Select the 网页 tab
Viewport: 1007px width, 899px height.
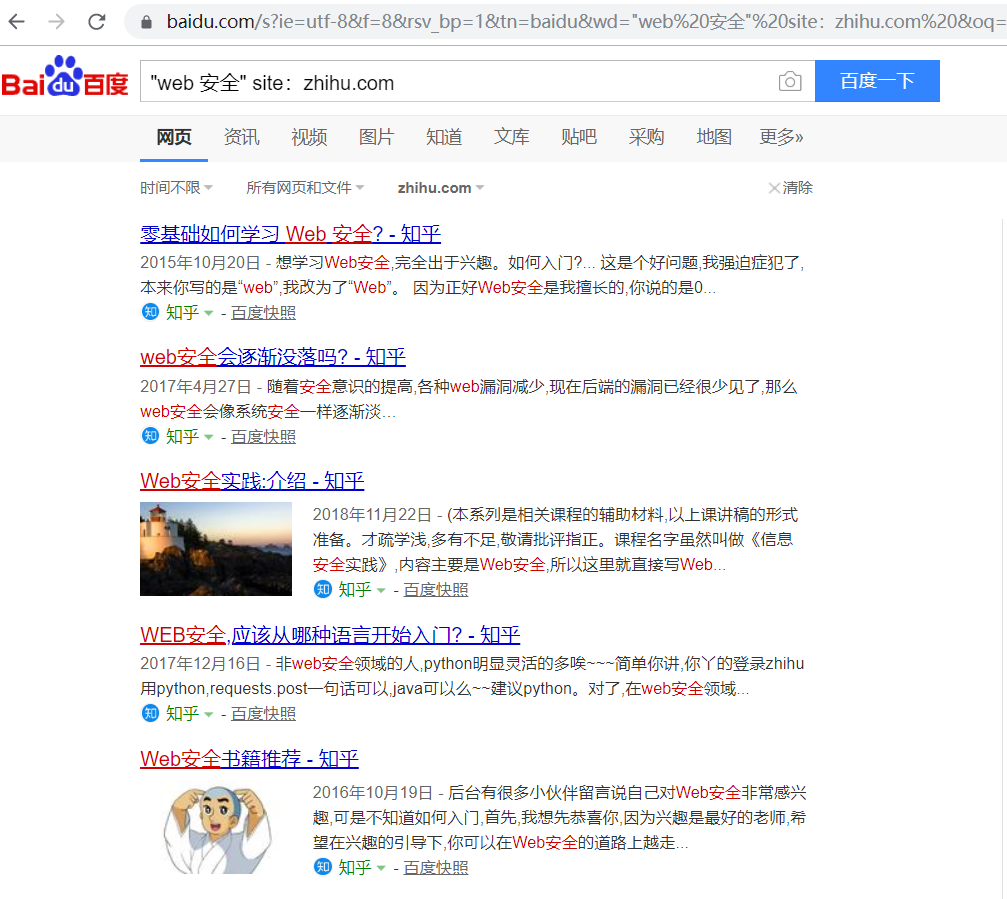(174, 137)
